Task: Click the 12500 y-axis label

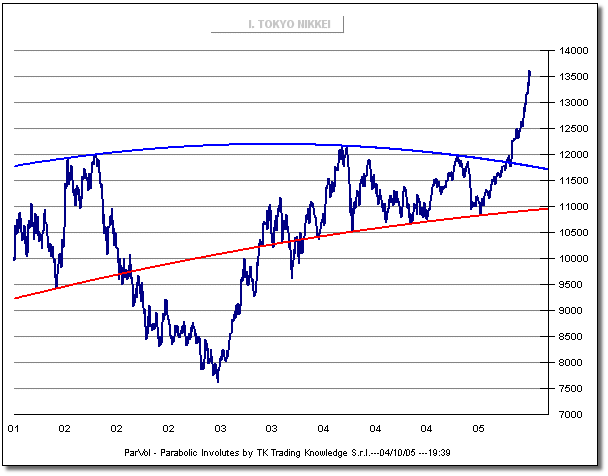Action: click(574, 128)
